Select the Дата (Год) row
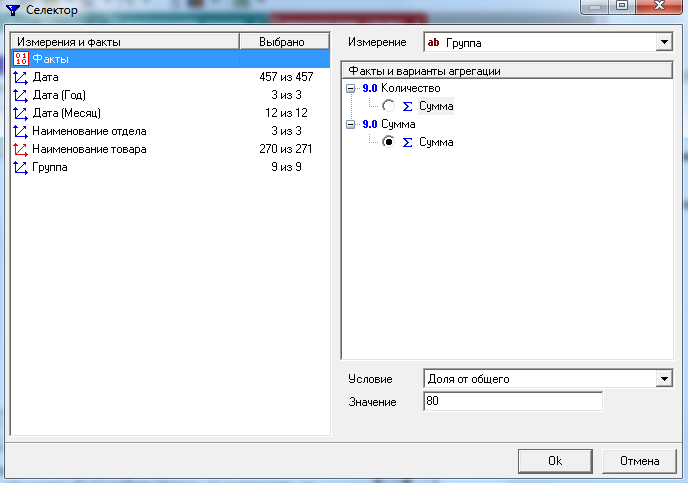The image size is (688, 483). [x=170, y=95]
